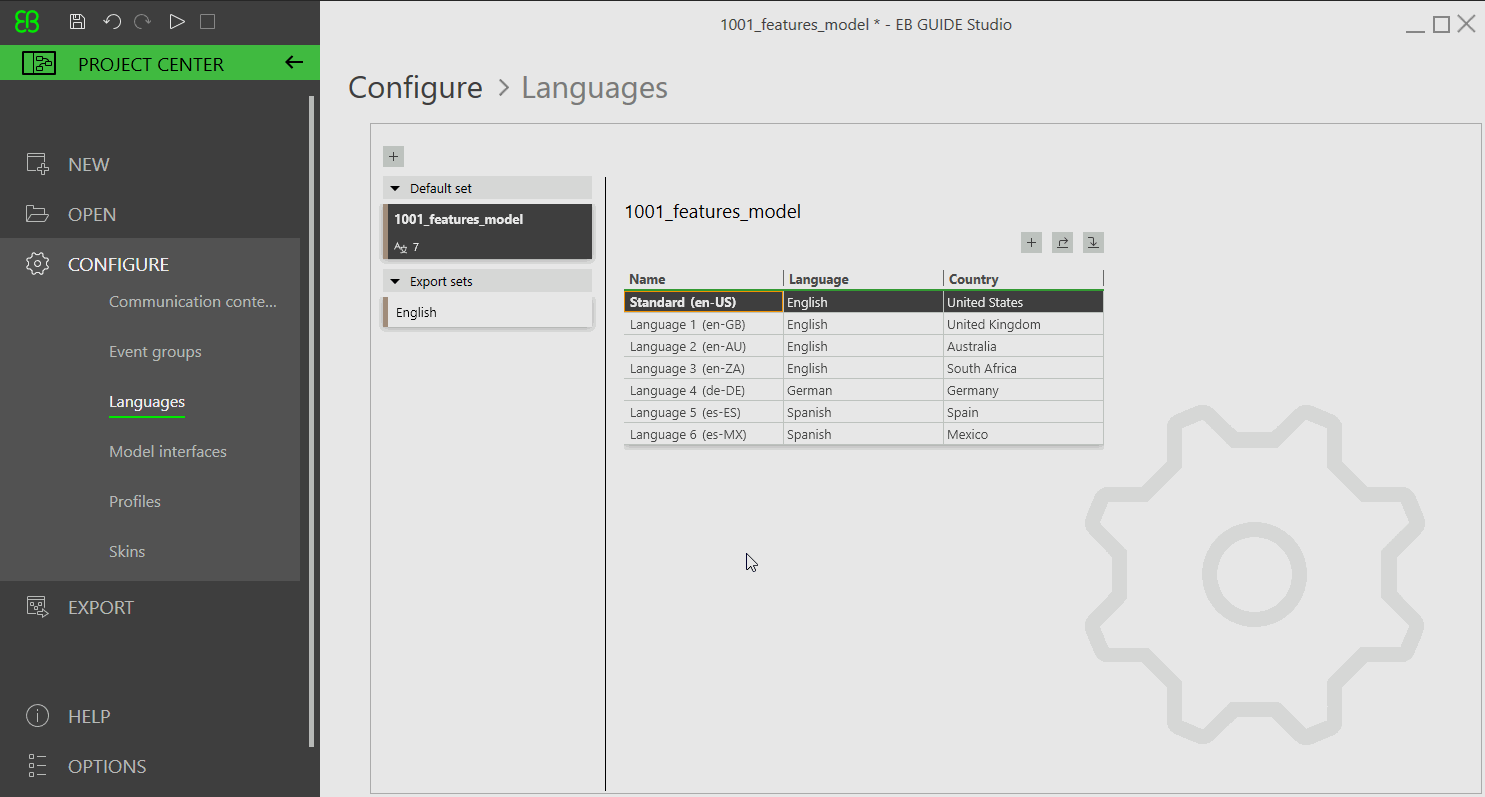Open Event groups configuration
The width and height of the screenshot is (1485, 797).
155,351
